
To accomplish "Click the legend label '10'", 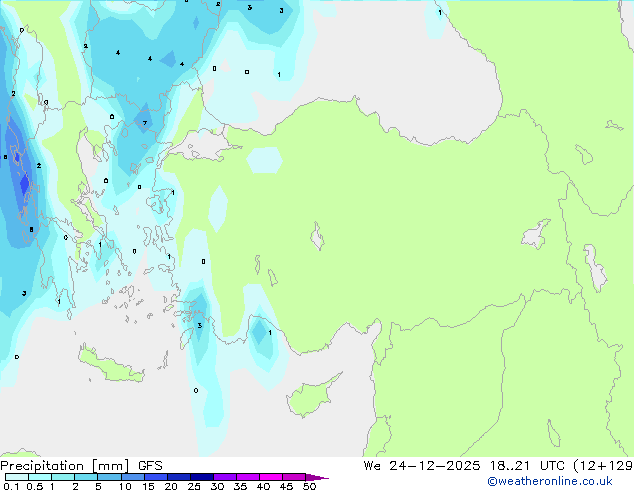I will (x=125, y=486).
